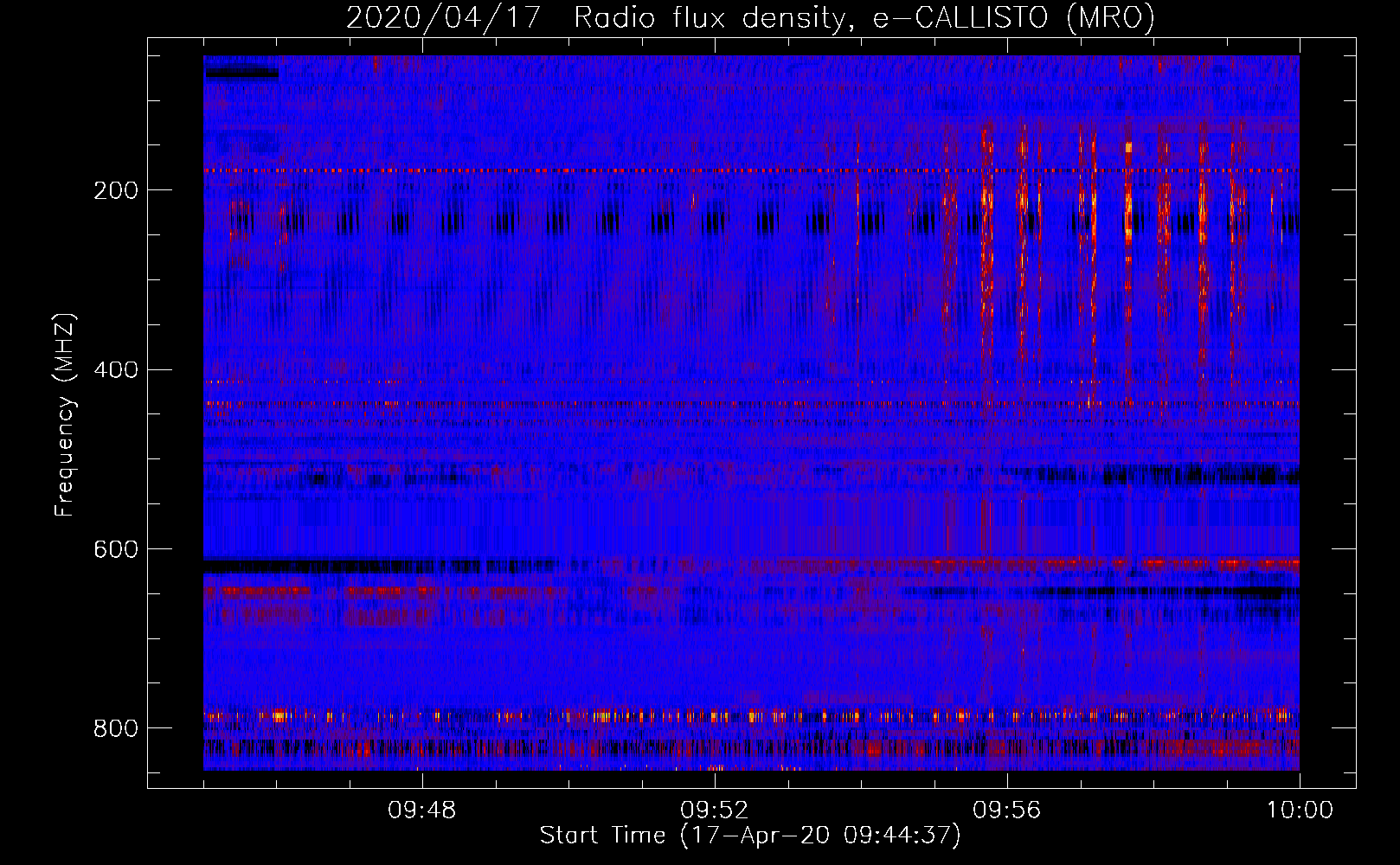Click the 800 frequency tick label
The width and height of the screenshot is (1400, 865).
115,728
